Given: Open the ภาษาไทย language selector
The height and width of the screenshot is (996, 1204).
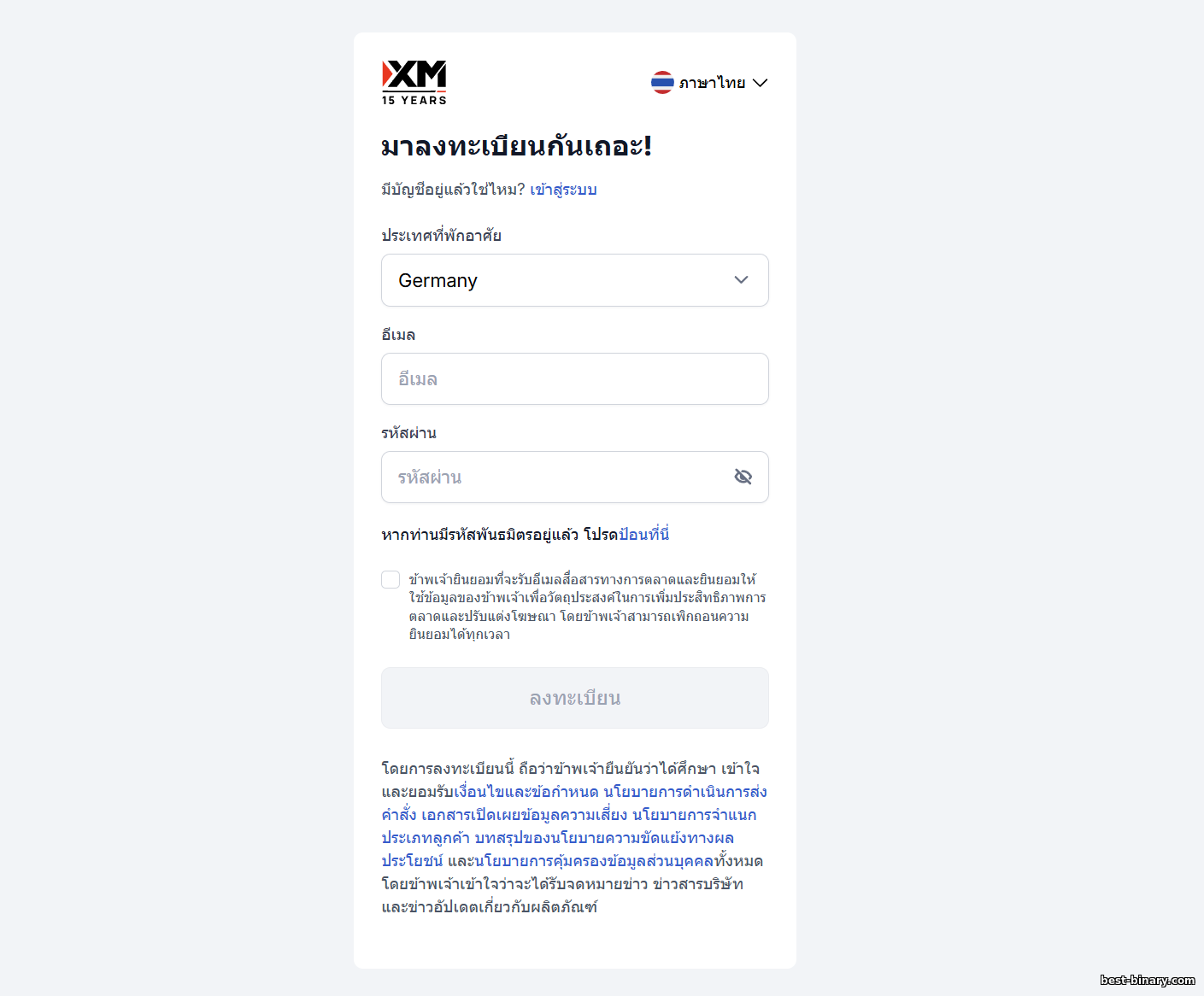Looking at the screenshot, I should pyautogui.click(x=712, y=83).
